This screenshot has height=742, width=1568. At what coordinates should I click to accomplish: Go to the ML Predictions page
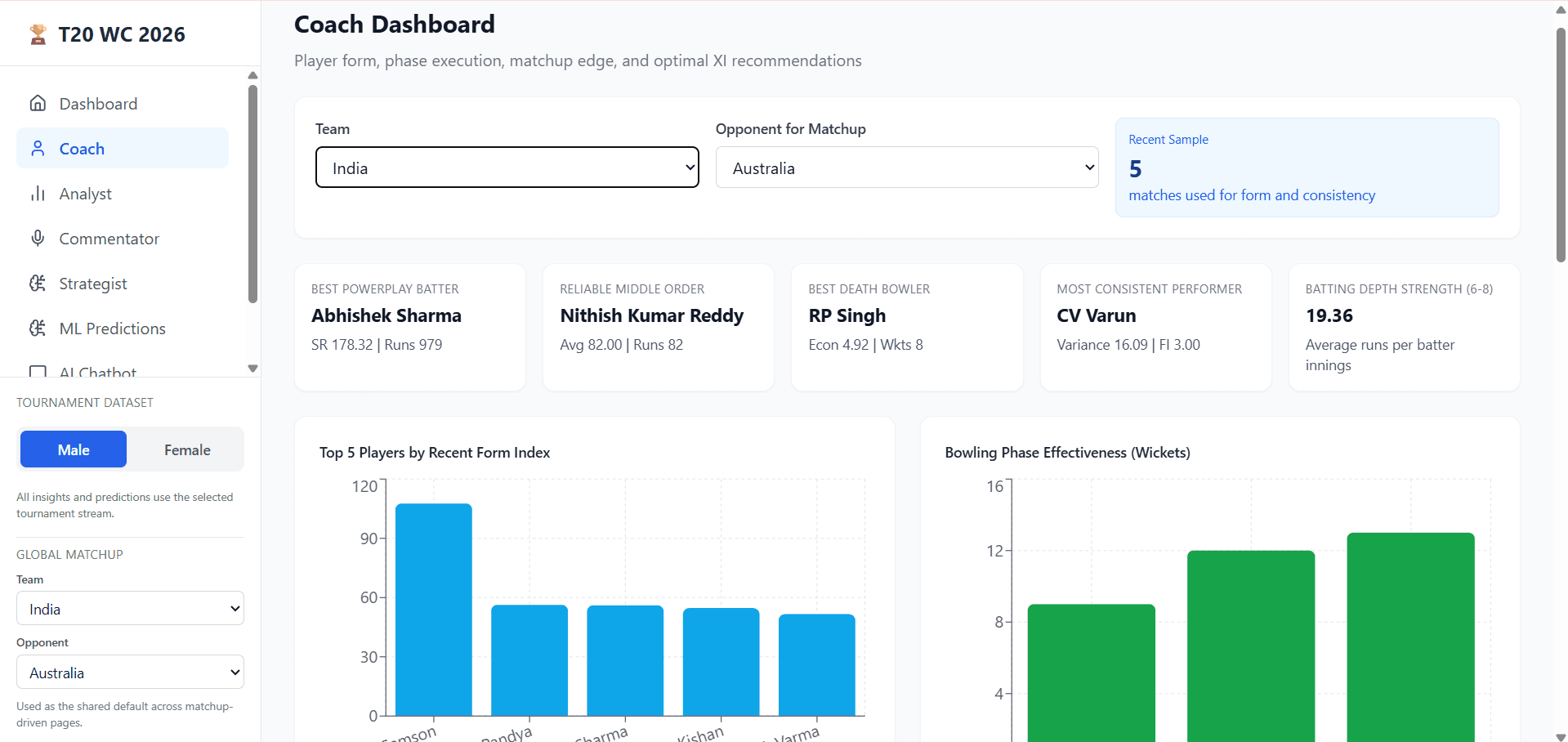pos(113,329)
